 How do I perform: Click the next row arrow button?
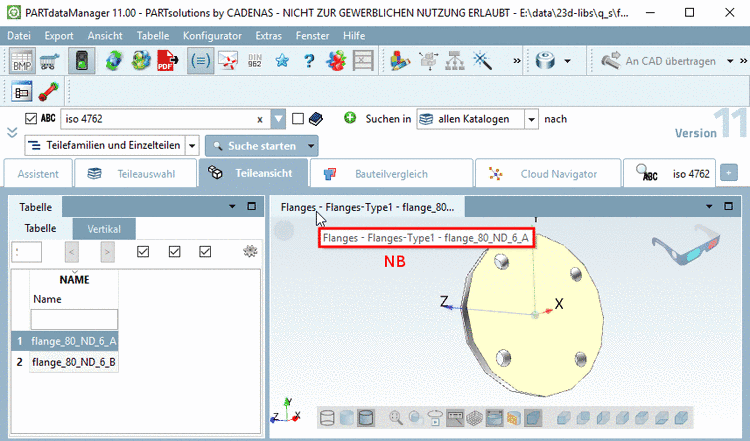(x=107, y=252)
